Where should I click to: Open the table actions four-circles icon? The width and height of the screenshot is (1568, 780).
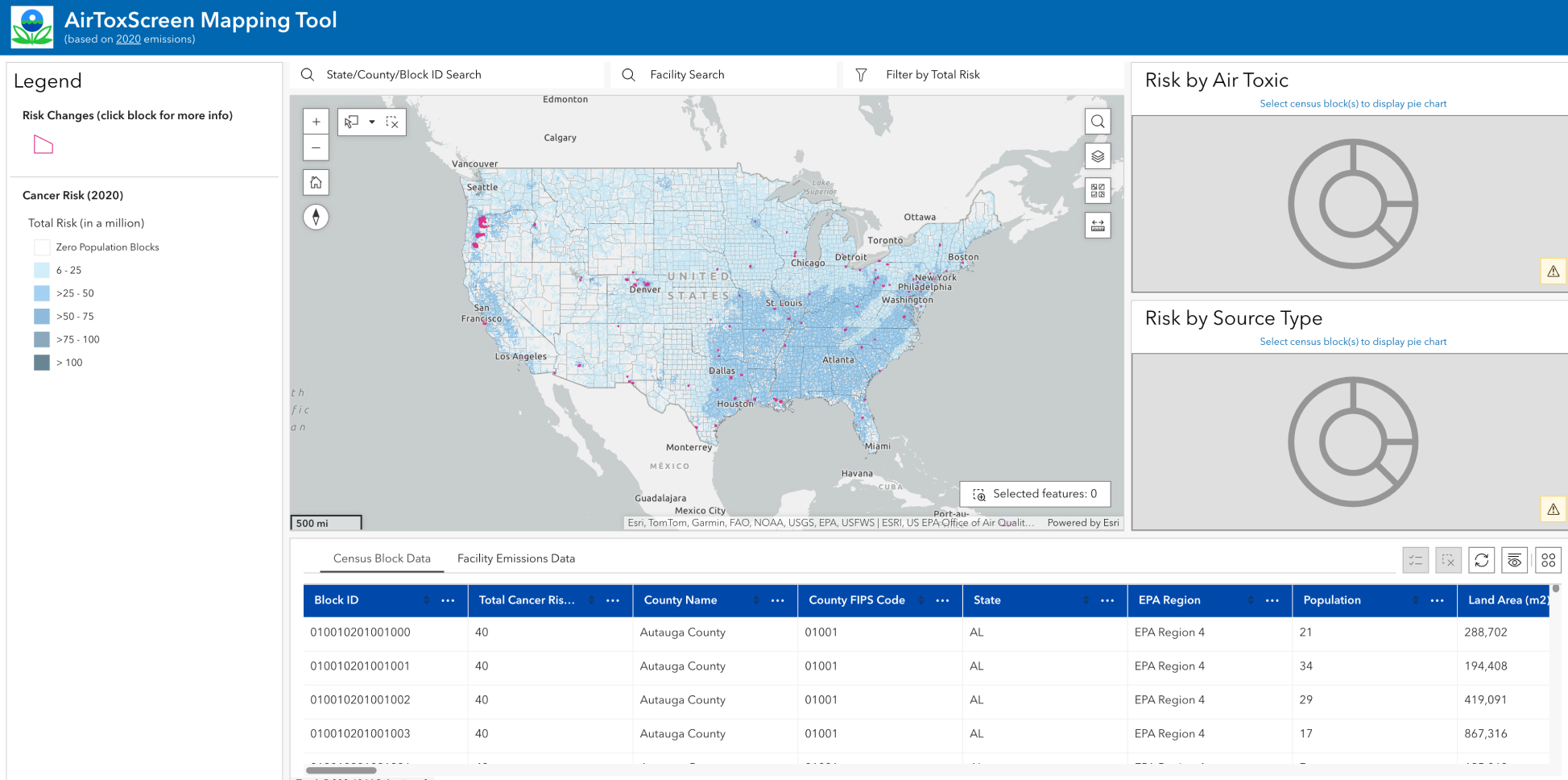pyautogui.click(x=1549, y=560)
